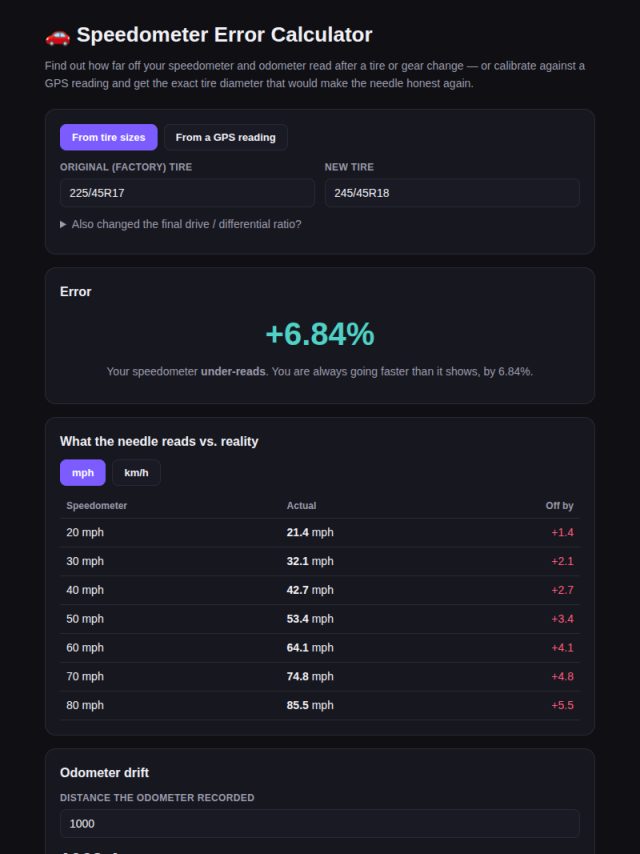640x854 pixels.
Task: Switch to the From a GPS reading tab
Action: click(x=225, y=137)
